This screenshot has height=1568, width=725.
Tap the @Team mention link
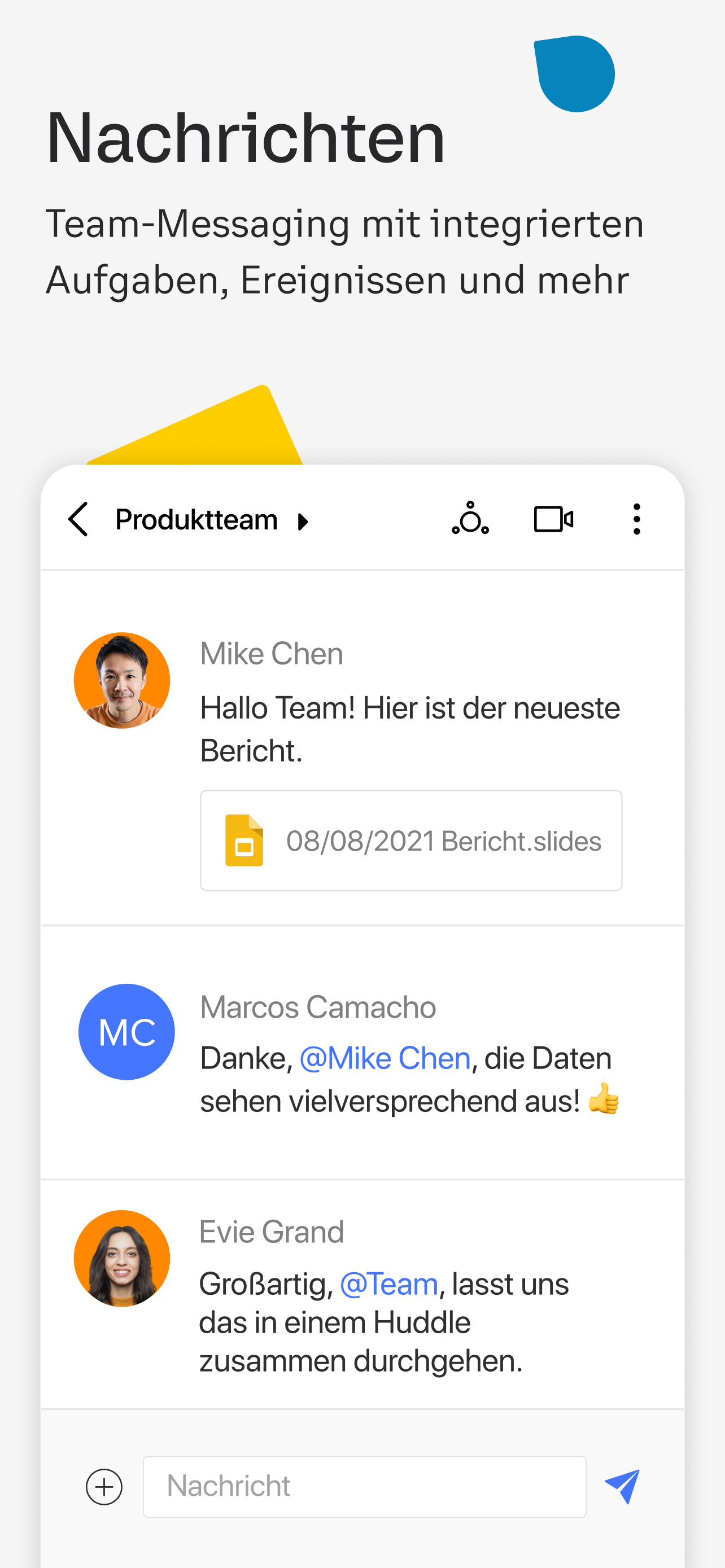pos(389,1284)
